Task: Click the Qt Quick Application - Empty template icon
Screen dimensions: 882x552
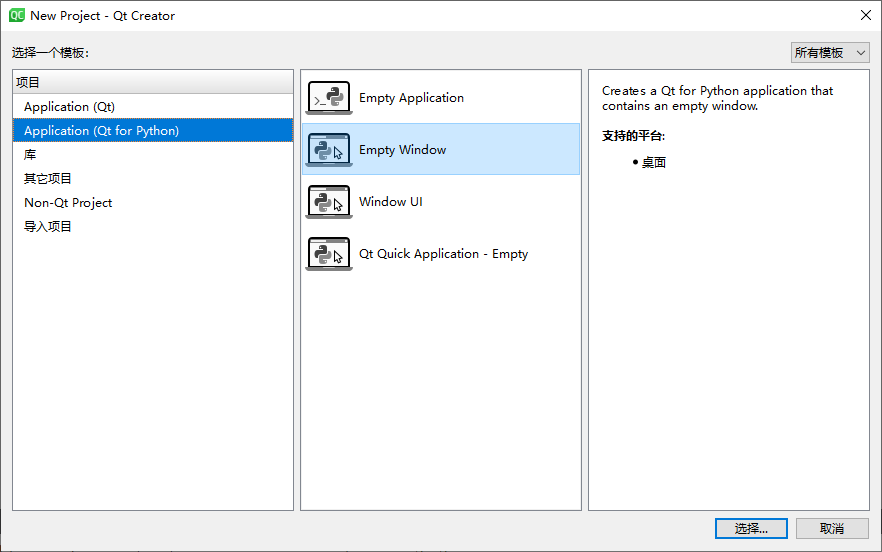Action: pyautogui.click(x=329, y=254)
